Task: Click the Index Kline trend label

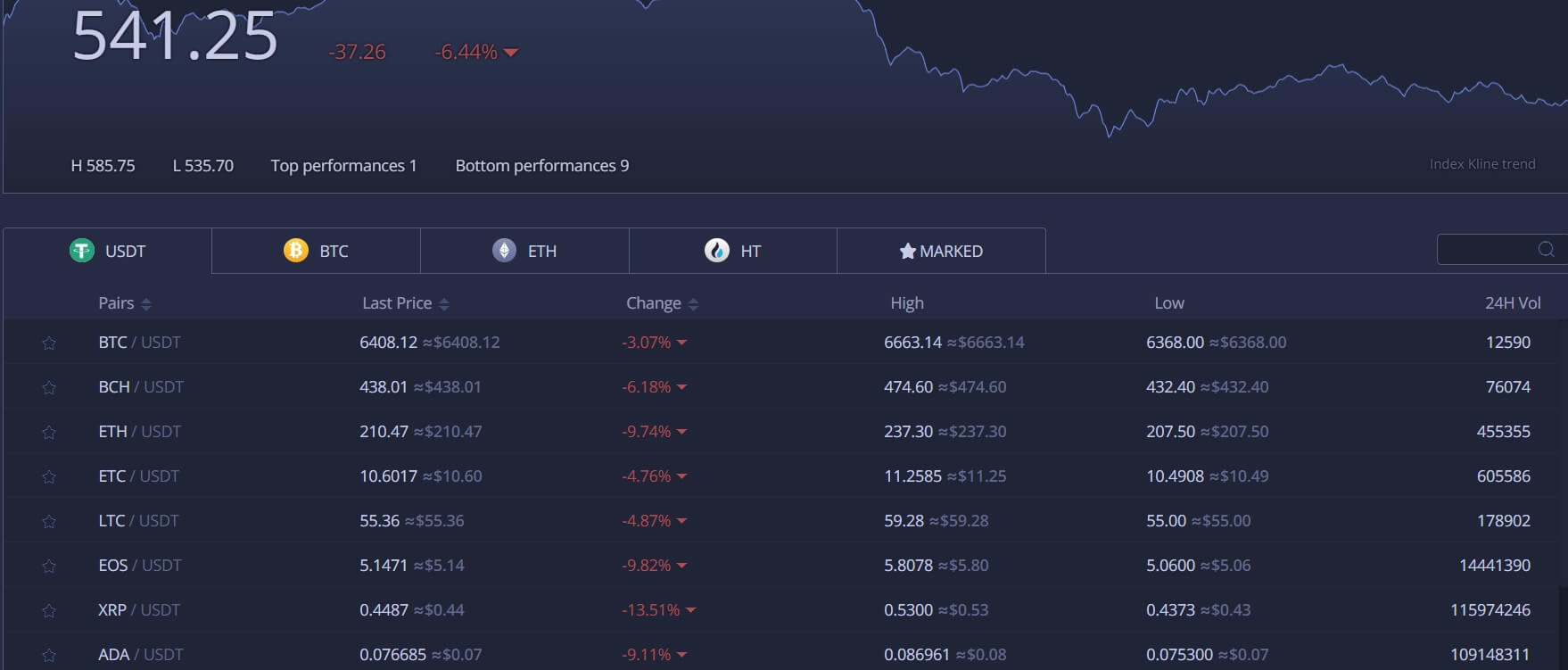Action: point(1482,164)
